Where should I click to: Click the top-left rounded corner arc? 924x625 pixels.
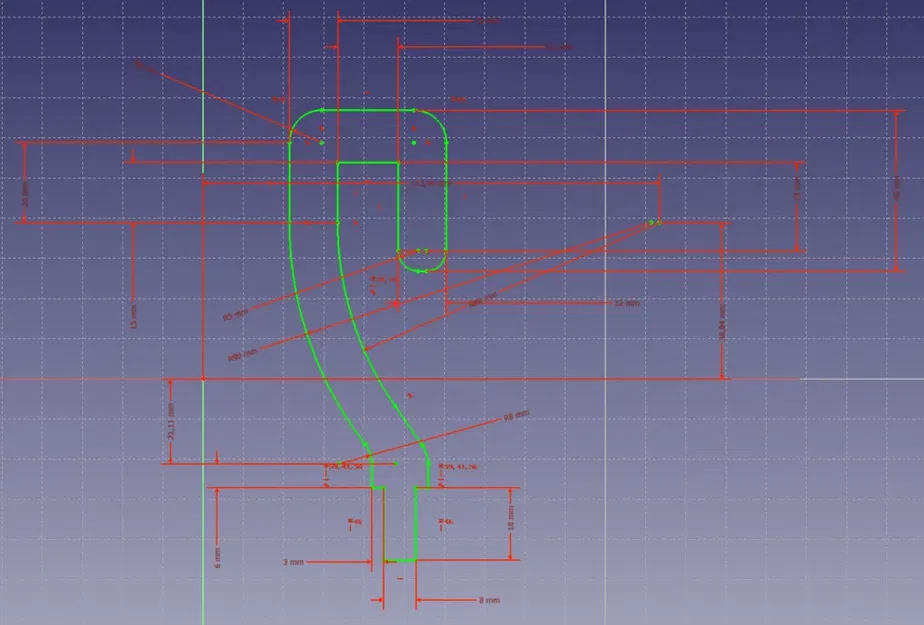point(300,120)
